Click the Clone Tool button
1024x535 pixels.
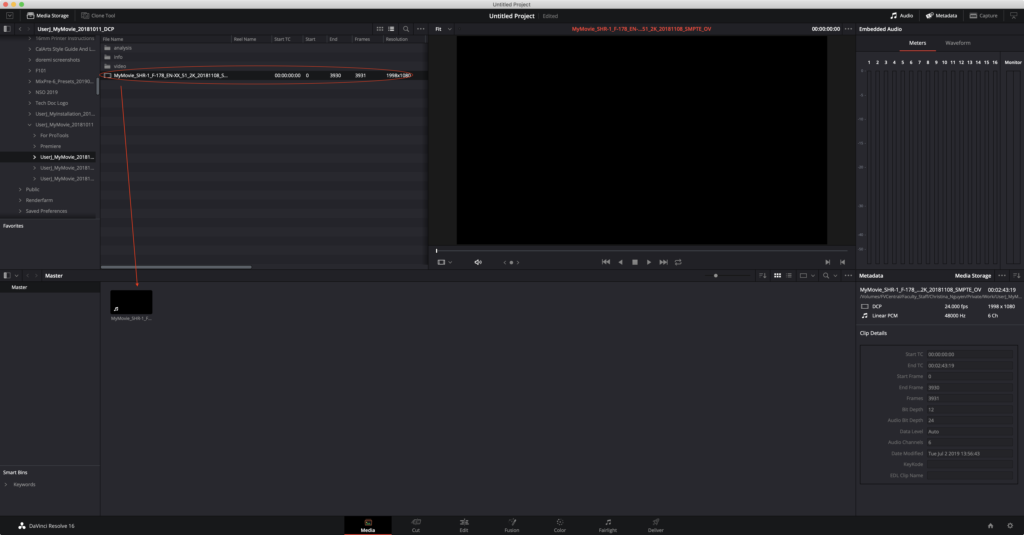pyautogui.click(x=98, y=16)
